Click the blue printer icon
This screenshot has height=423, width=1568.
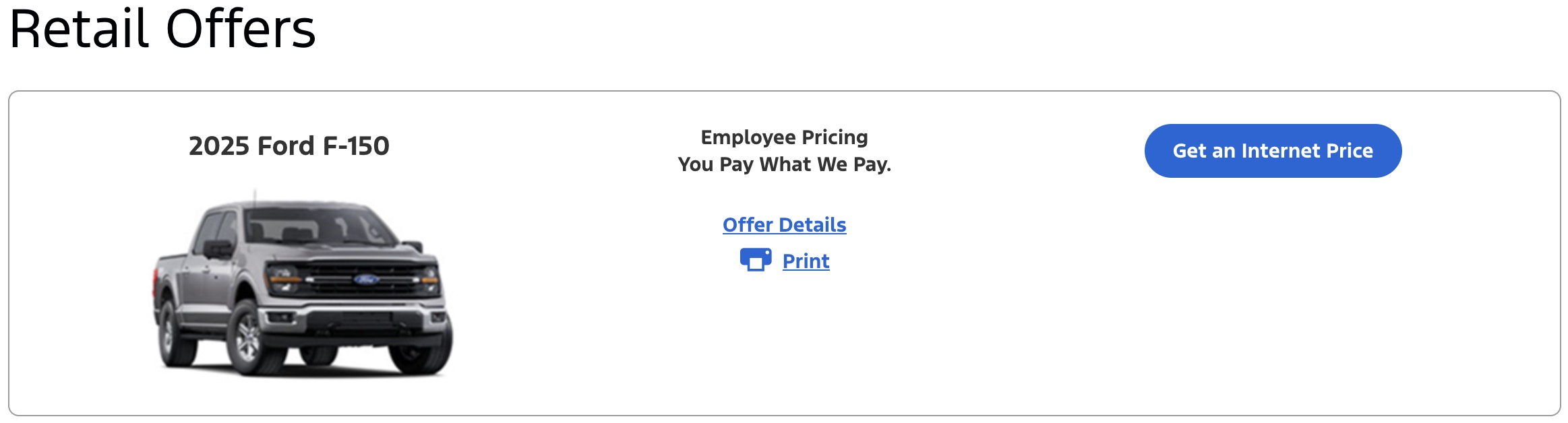click(756, 260)
